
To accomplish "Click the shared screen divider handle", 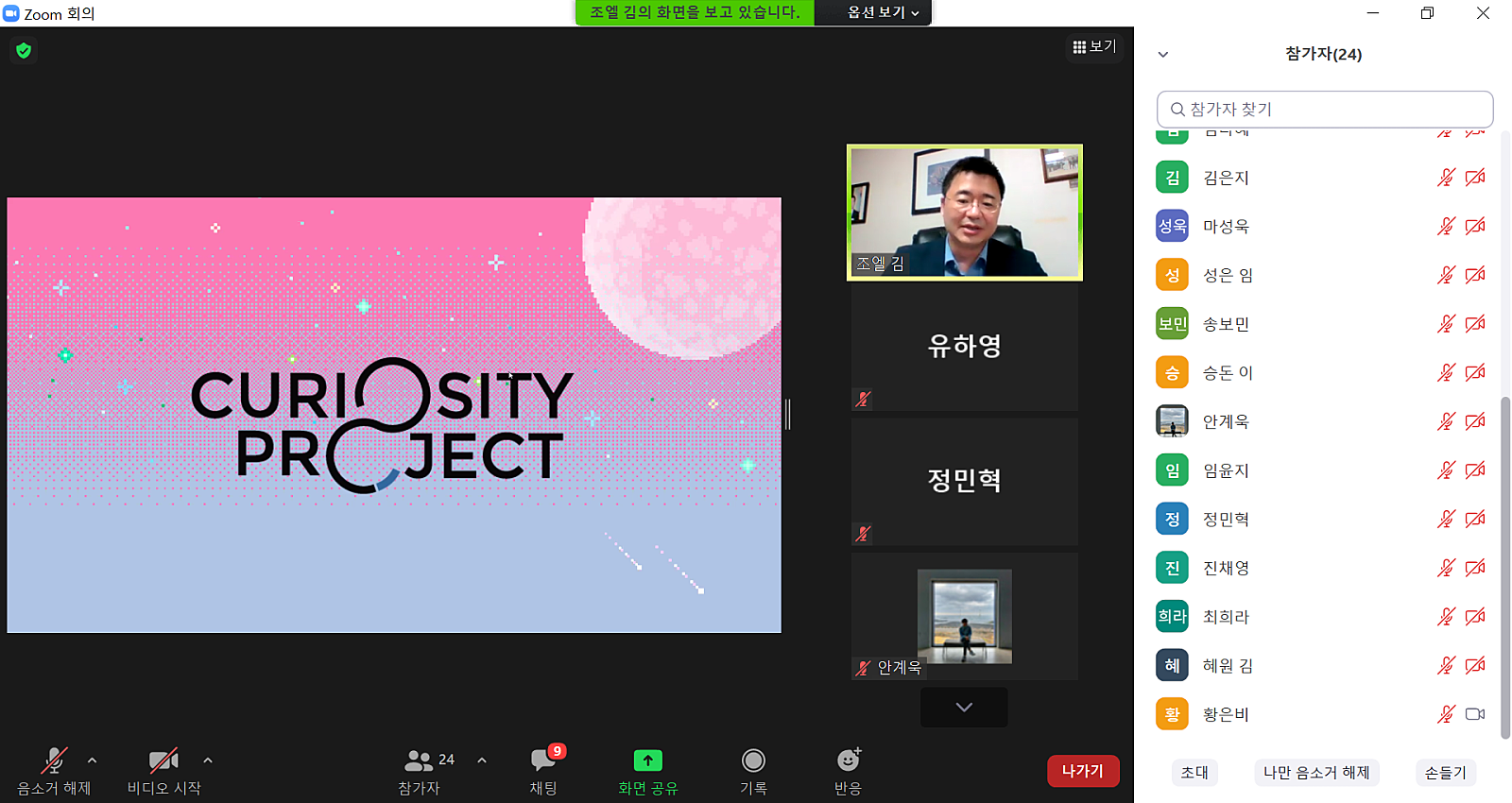I will (788, 414).
